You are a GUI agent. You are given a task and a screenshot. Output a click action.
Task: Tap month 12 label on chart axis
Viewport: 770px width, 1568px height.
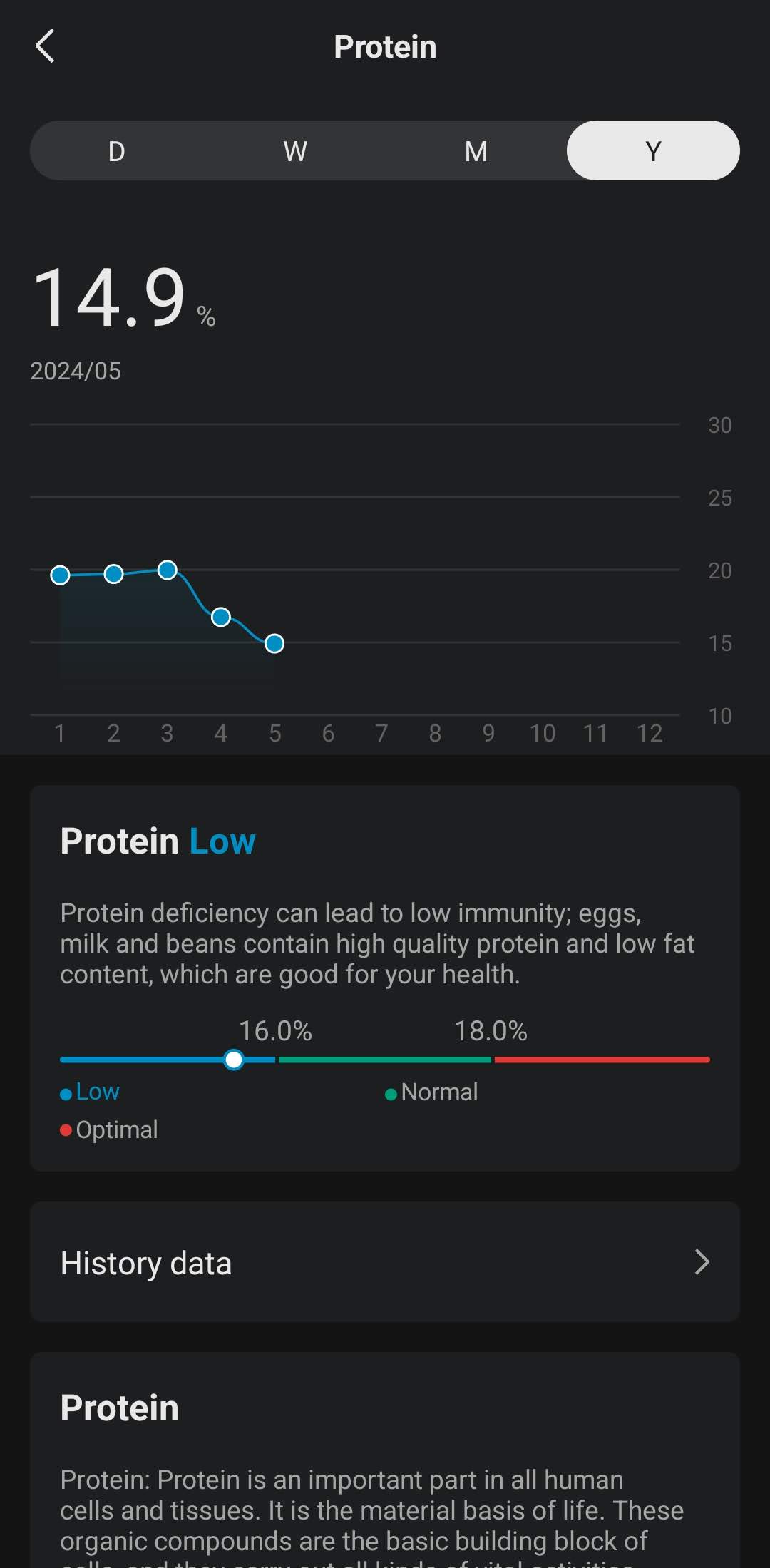650,733
